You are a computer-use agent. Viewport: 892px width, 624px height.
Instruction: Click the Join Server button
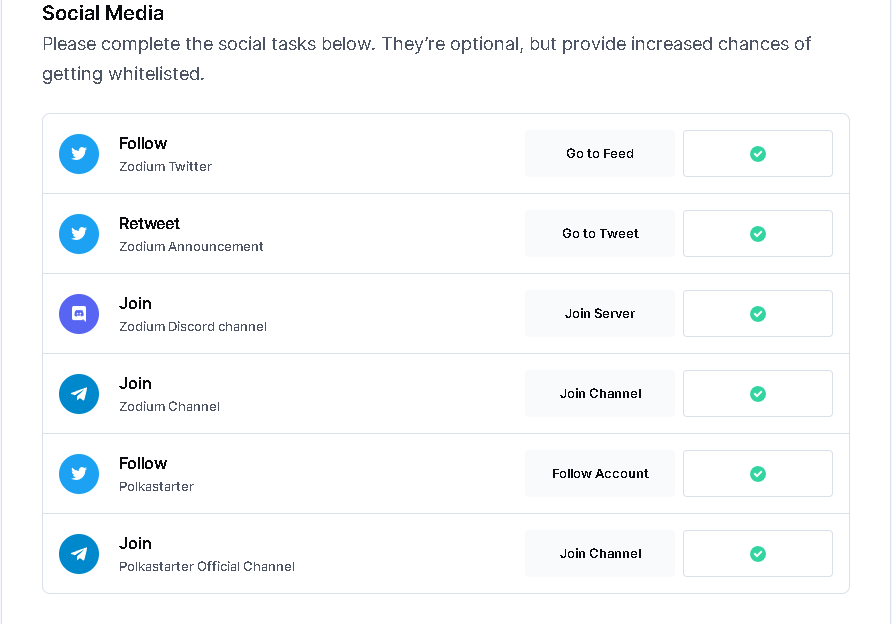tap(600, 314)
